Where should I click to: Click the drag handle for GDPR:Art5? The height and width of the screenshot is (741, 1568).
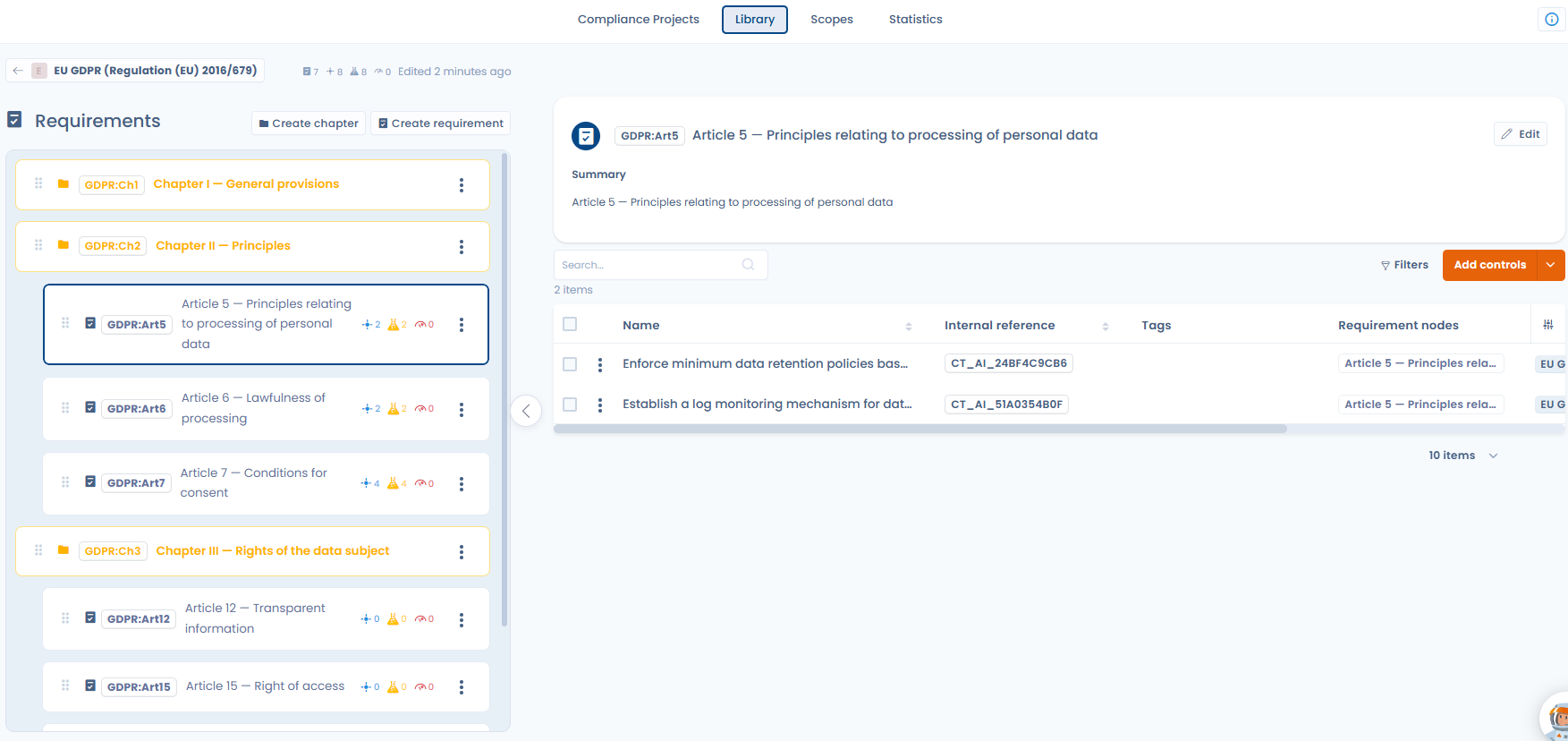(x=65, y=323)
